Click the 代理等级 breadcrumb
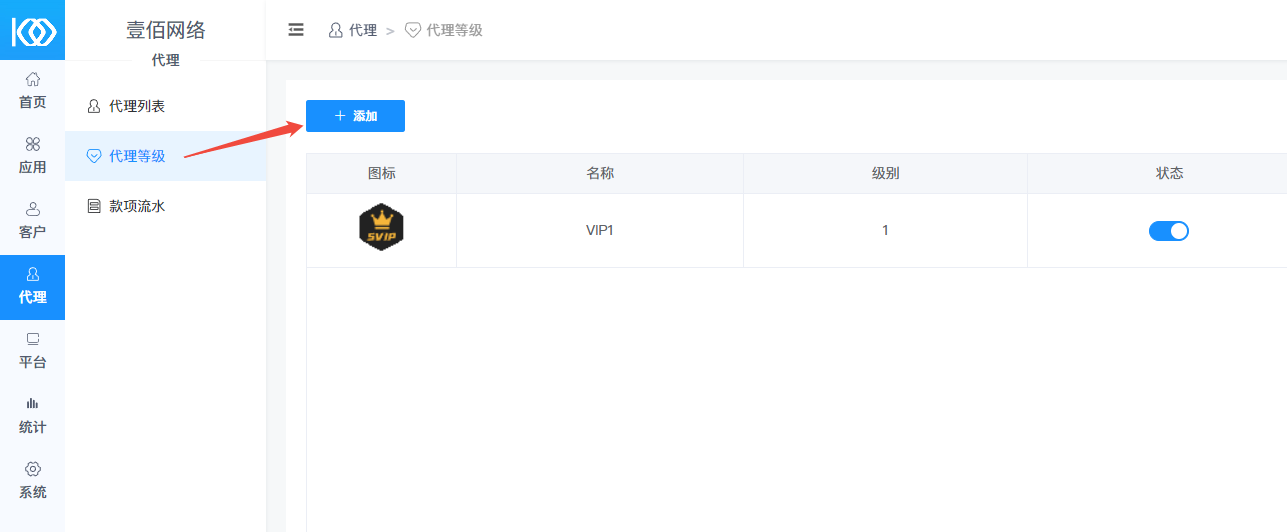This screenshot has width=1287, height=532. (444, 30)
